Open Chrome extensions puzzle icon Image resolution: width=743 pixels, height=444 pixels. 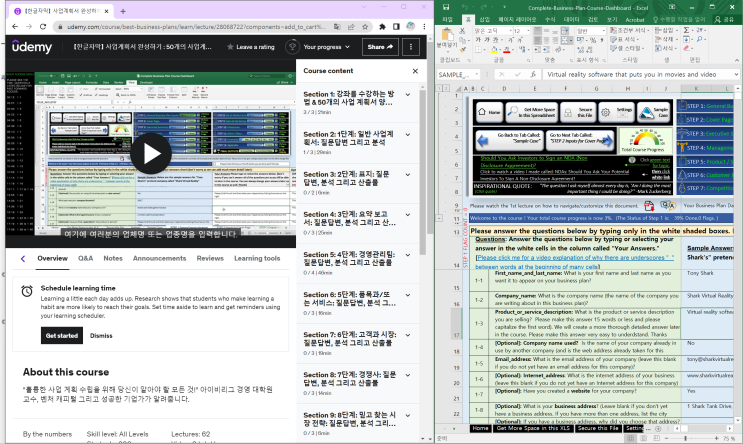[x=382, y=27]
